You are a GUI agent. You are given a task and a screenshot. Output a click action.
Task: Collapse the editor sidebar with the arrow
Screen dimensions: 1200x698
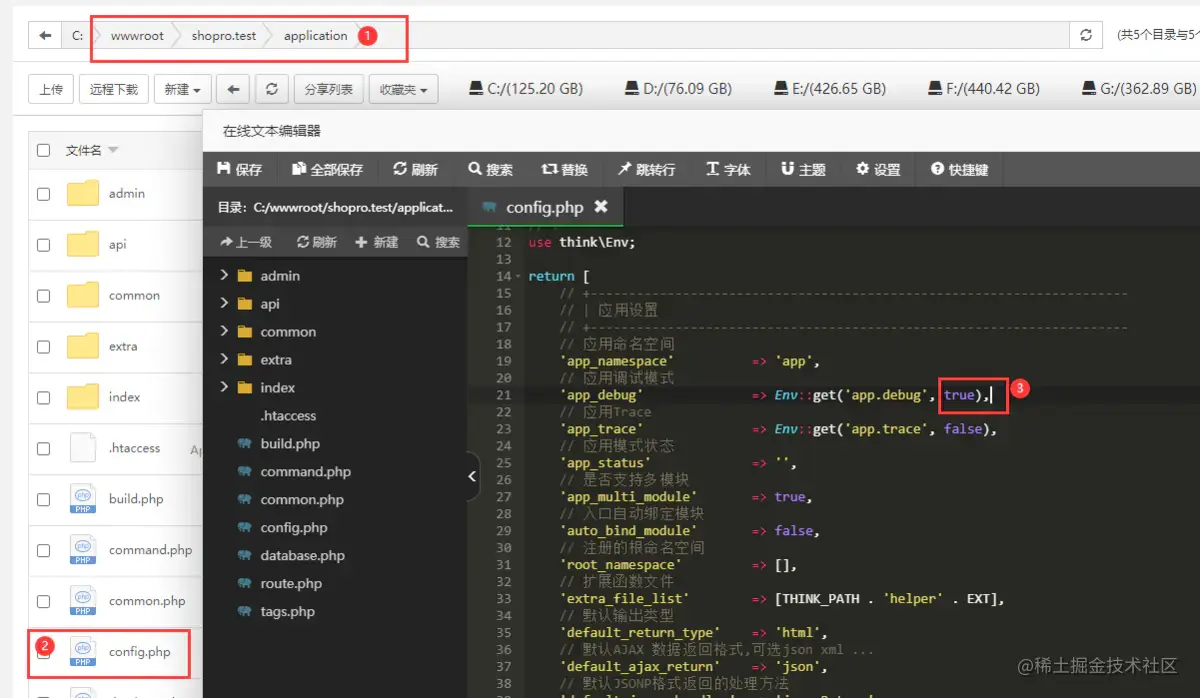(x=472, y=477)
